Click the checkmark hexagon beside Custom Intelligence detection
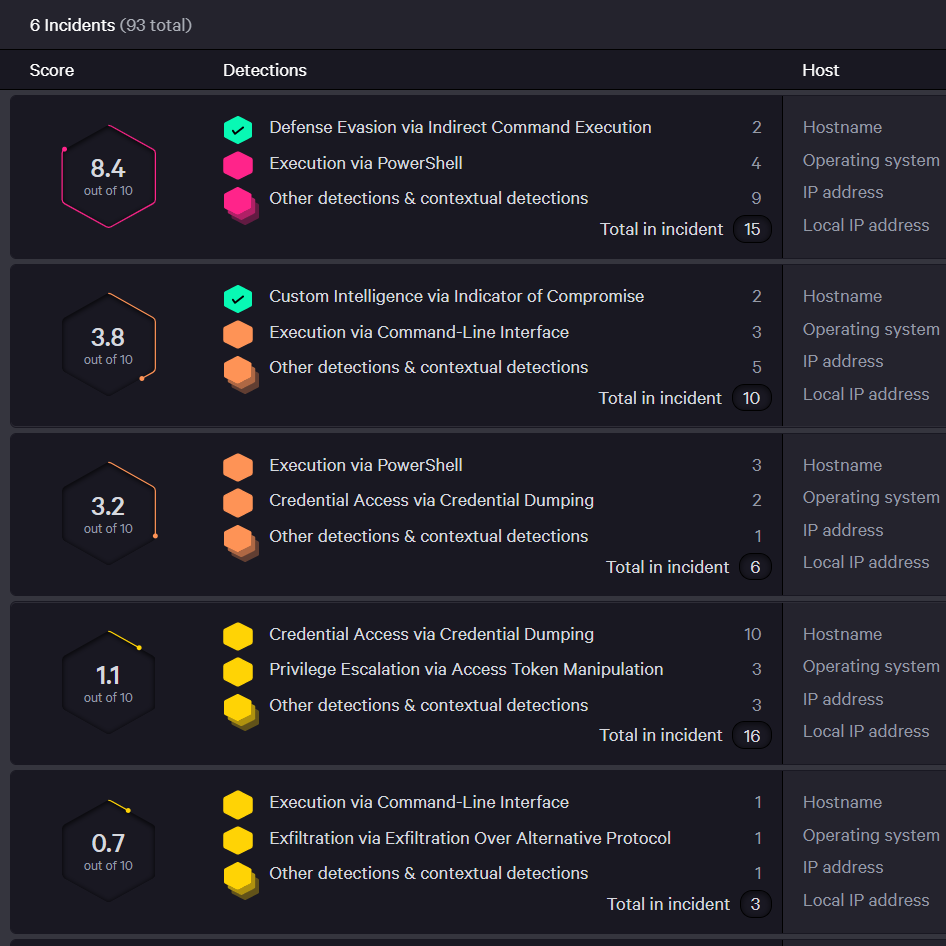The height and width of the screenshot is (946, 946). pos(239,297)
